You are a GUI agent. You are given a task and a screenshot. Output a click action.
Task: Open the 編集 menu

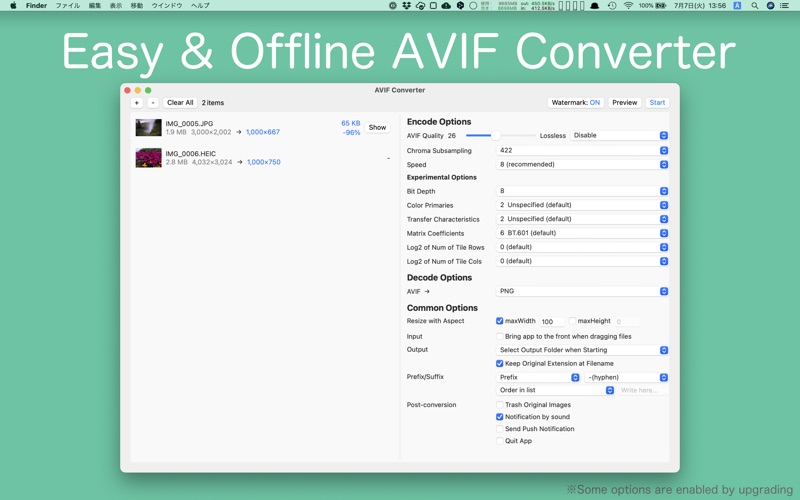point(95,6)
